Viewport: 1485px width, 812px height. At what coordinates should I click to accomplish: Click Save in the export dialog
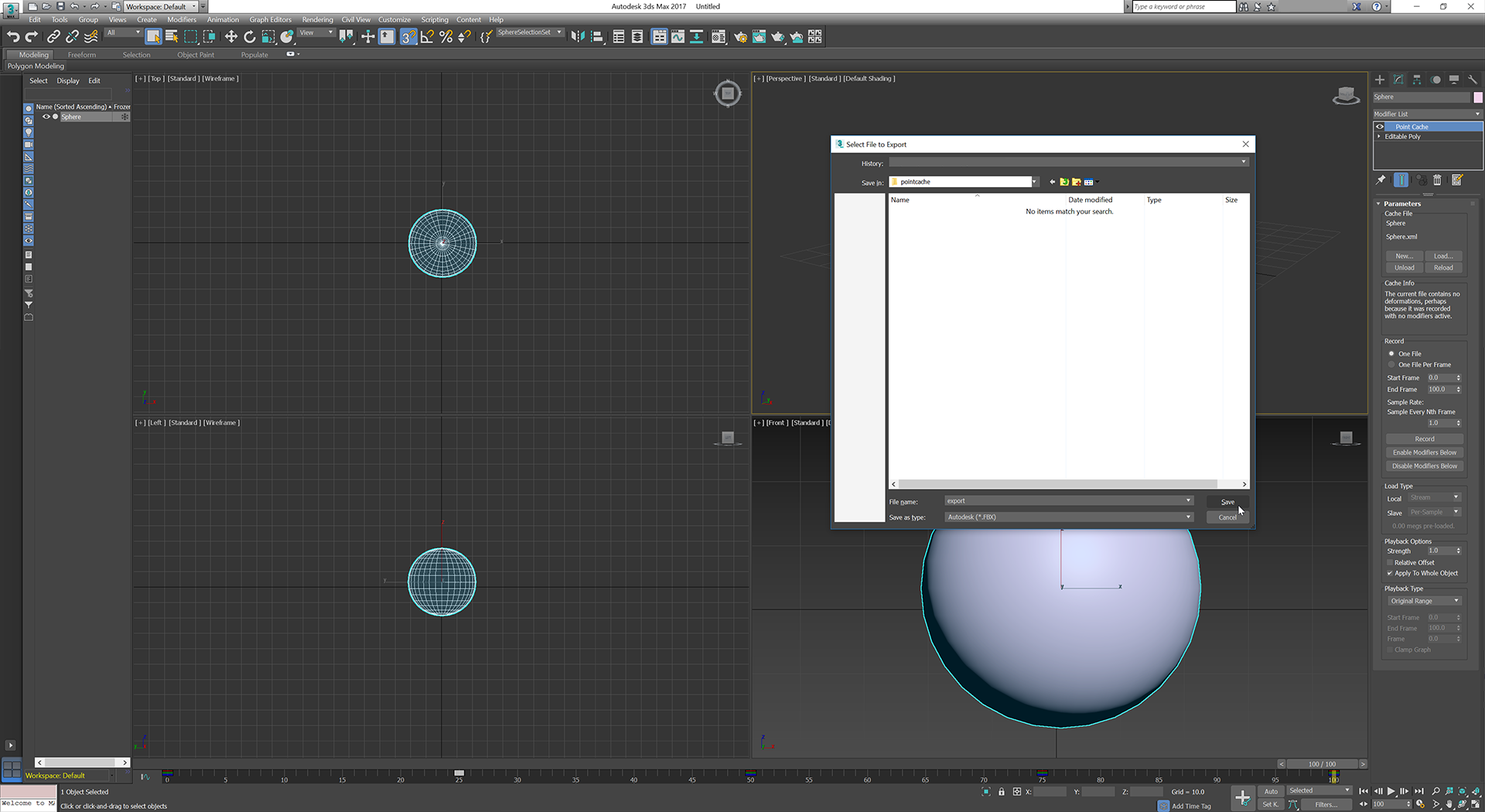pos(1227,502)
